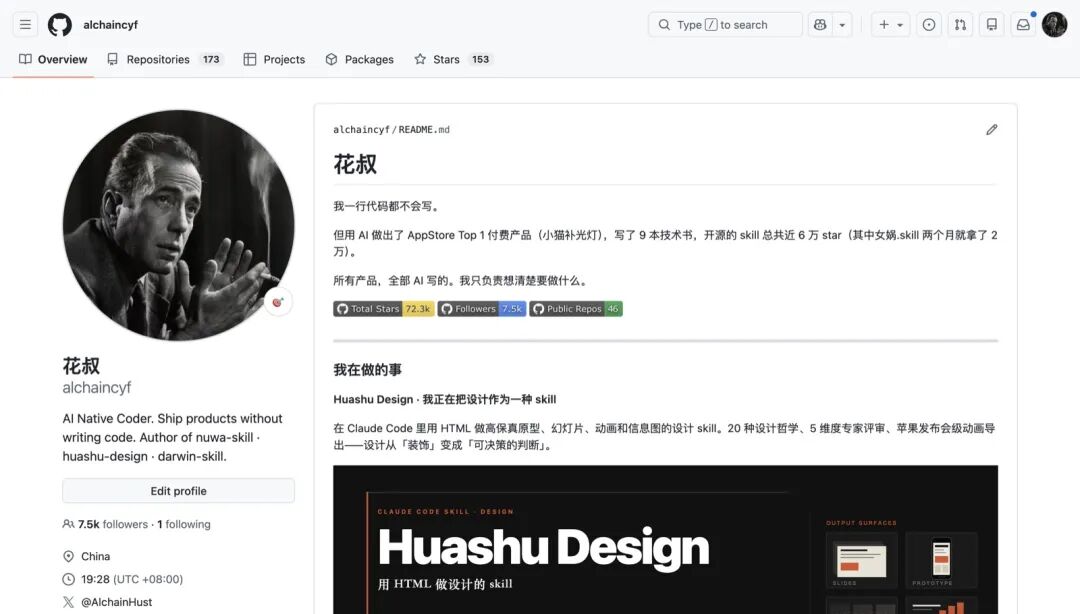This screenshot has width=1080, height=614.
Task: Click the Total Stars 72.3k badge
Action: [x=384, y=309]
